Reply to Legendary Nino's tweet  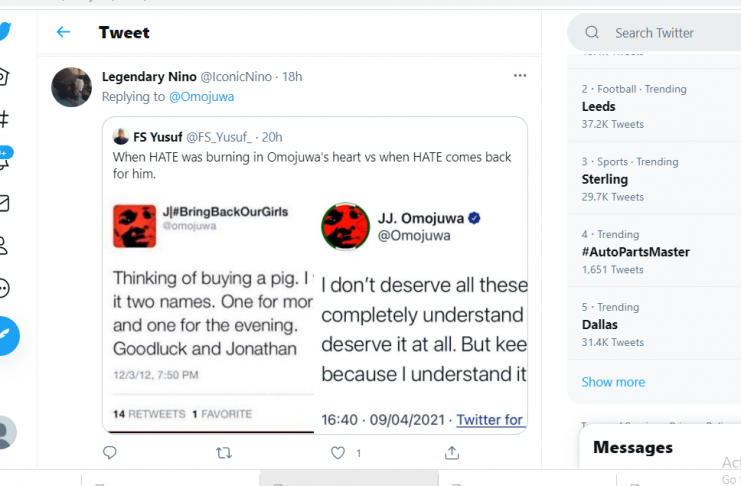[110, 453]
